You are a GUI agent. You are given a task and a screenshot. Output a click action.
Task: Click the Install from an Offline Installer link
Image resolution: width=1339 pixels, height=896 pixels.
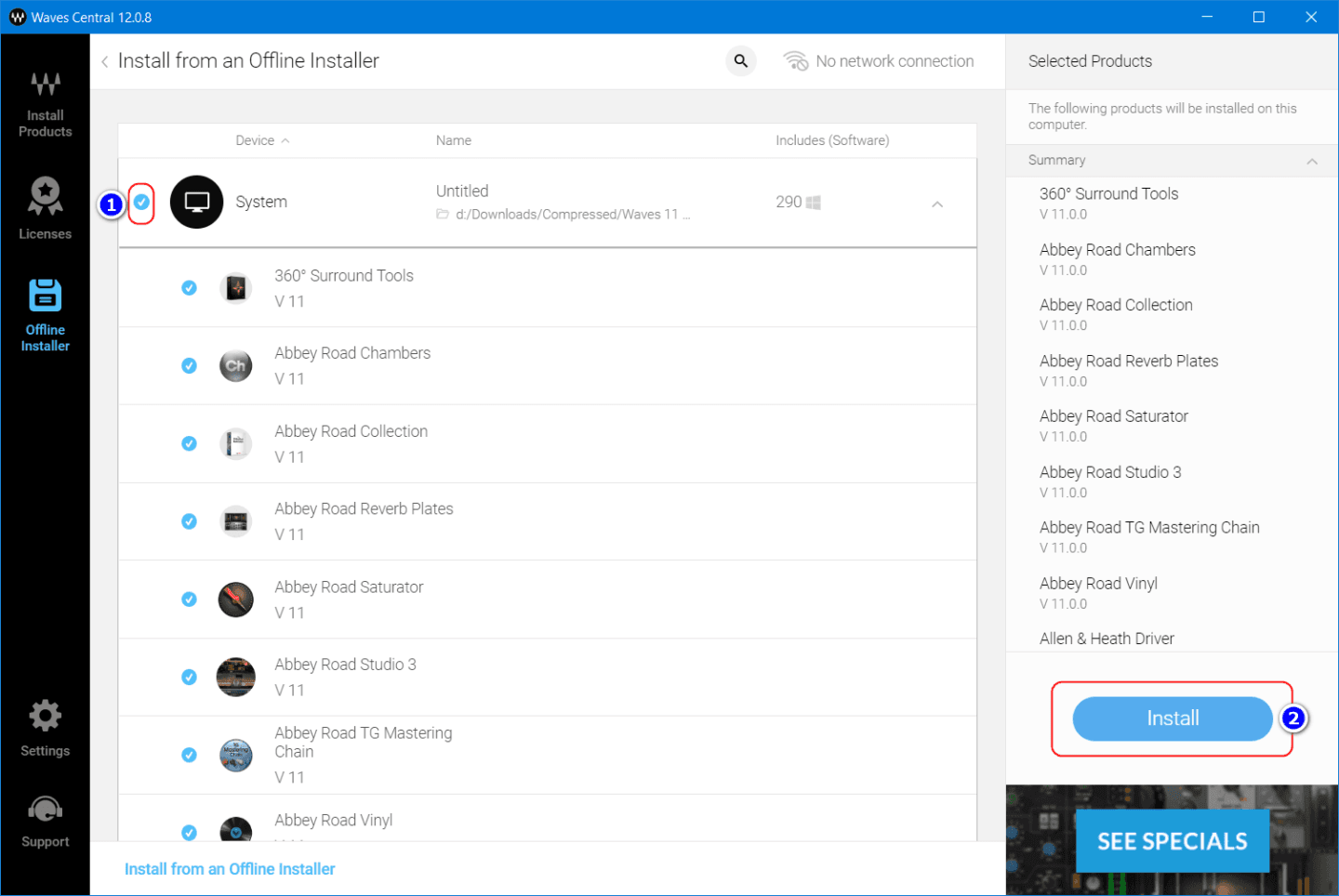pyautogui.click(x=230, y=869)
